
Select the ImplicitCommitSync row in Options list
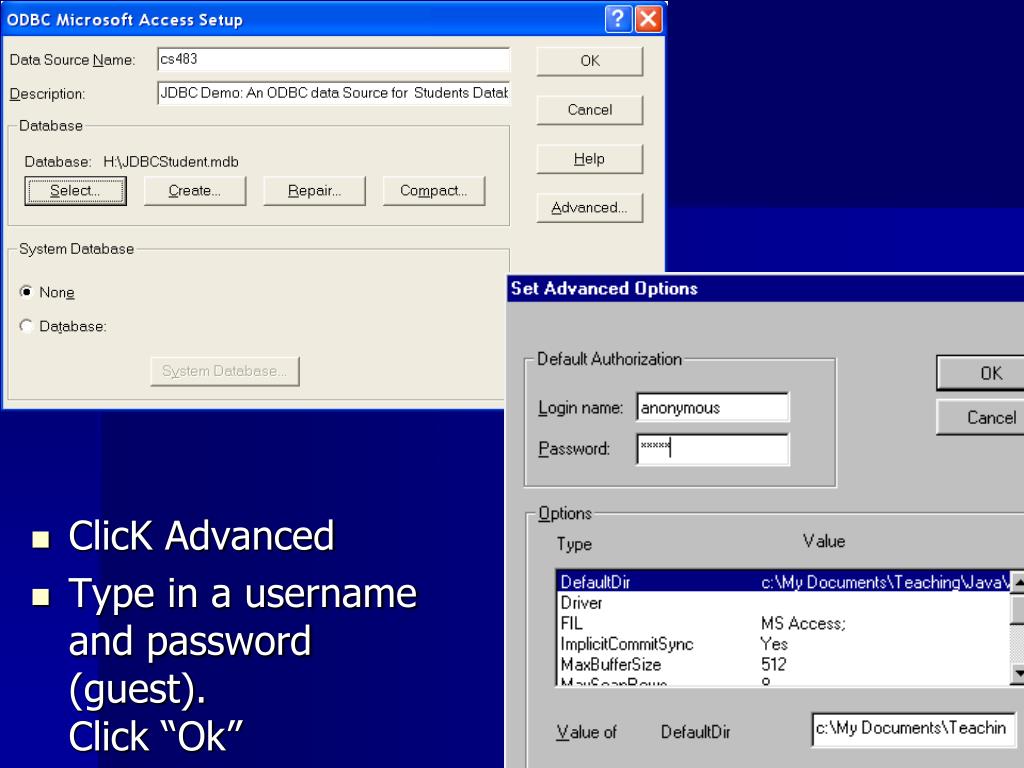coord(784,644)
